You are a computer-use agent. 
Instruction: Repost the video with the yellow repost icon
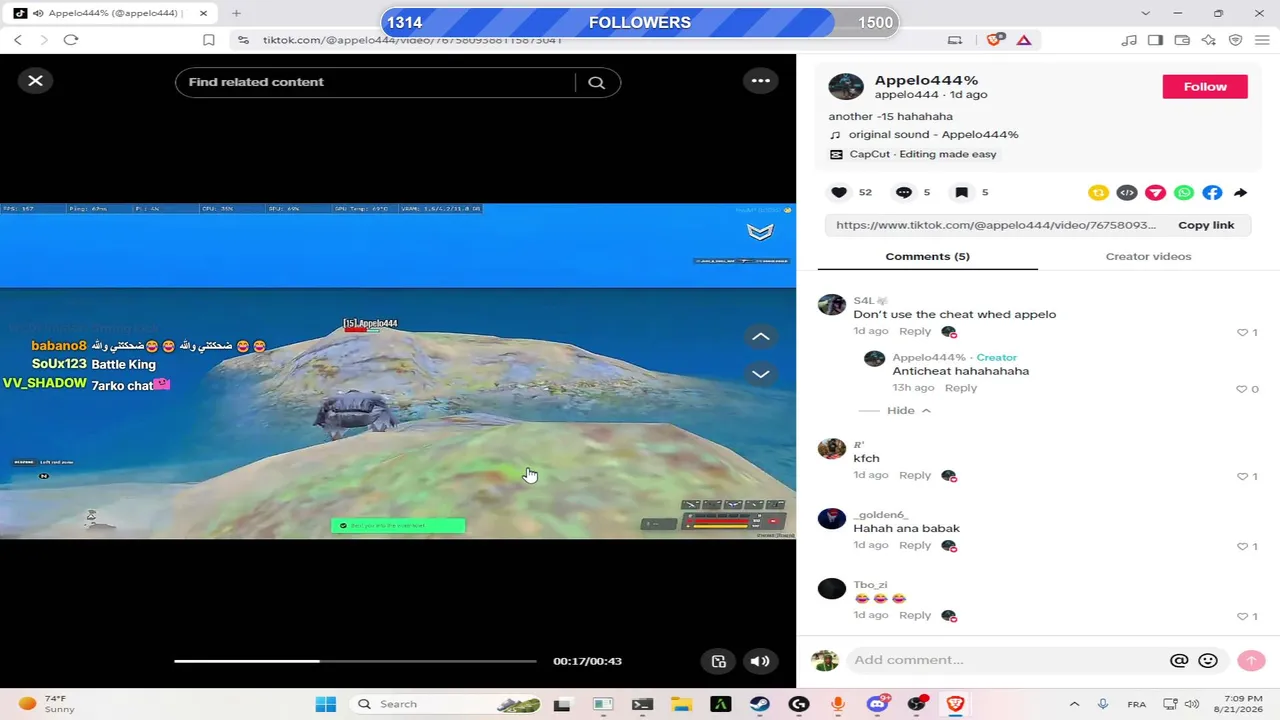pyautogui.click(x=1098, y=193)
